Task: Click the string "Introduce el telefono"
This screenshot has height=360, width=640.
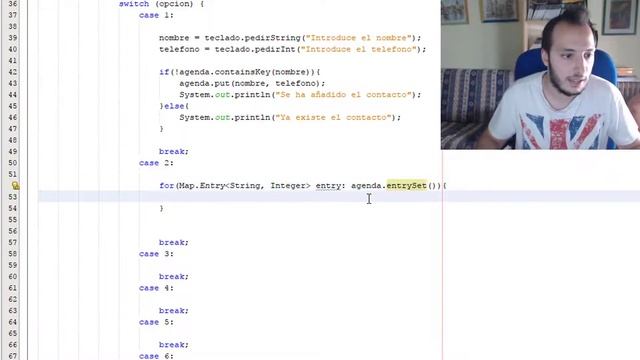Action: (358, 49)
